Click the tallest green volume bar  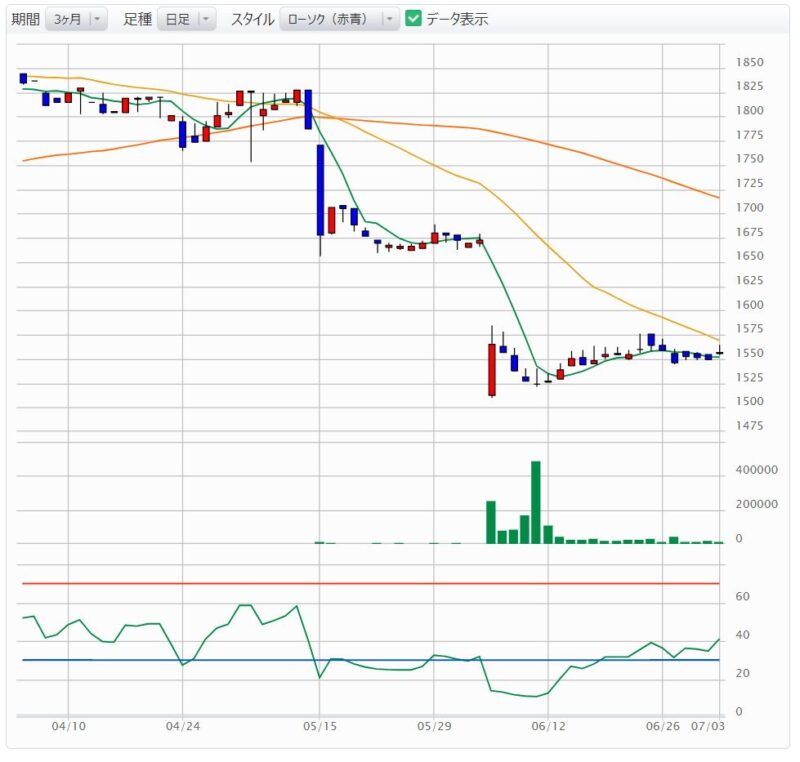click(536, 502)
